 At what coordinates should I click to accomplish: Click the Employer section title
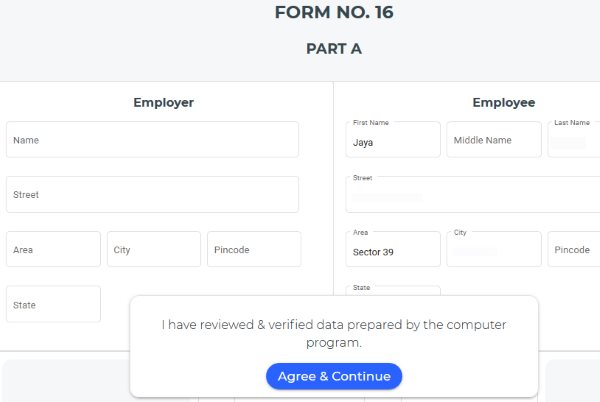[x=163, y=102]
